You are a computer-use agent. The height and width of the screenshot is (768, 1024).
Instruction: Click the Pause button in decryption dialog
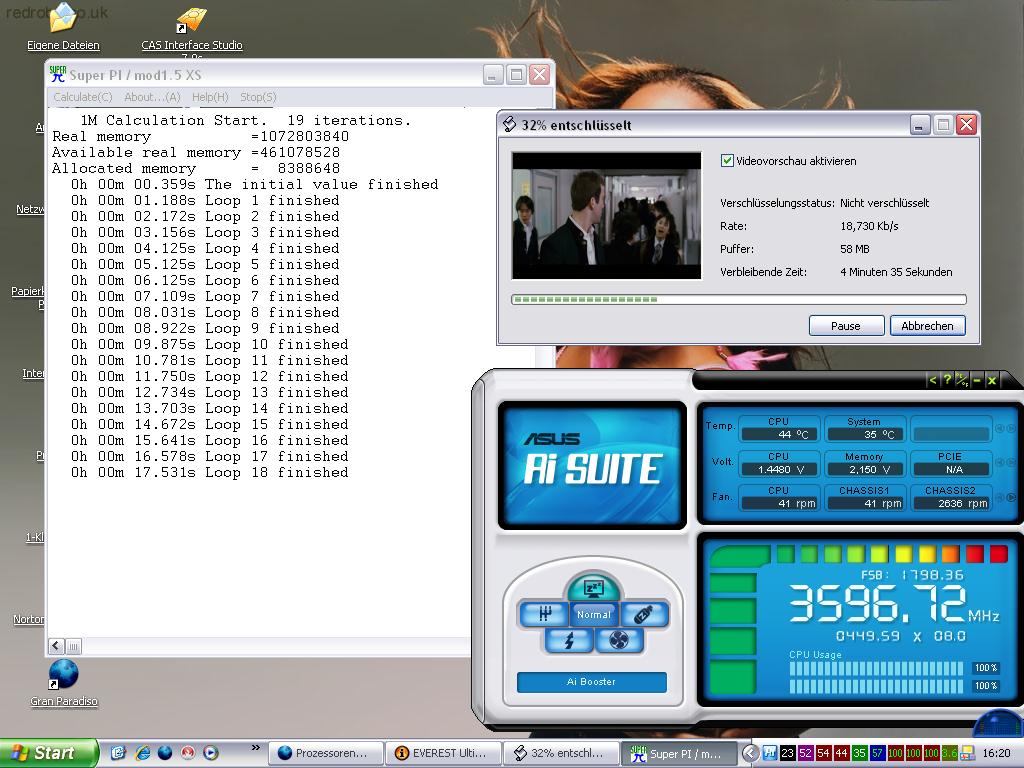point(846,326)
